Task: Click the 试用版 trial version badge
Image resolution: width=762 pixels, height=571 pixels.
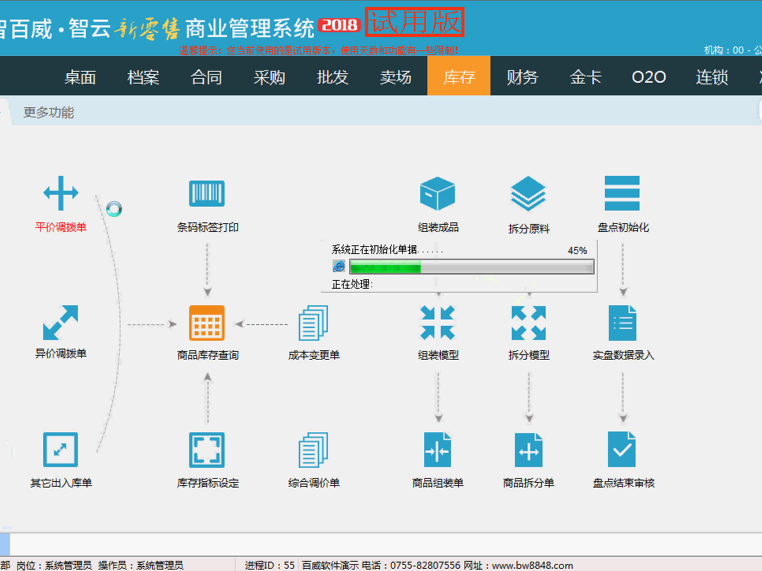Action: (x=414, y=22)
